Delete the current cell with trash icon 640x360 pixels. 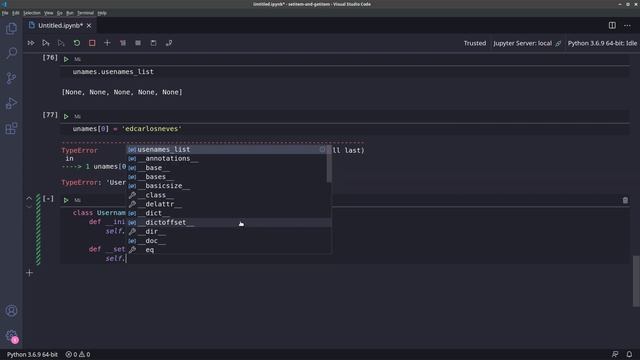(625, 200)
